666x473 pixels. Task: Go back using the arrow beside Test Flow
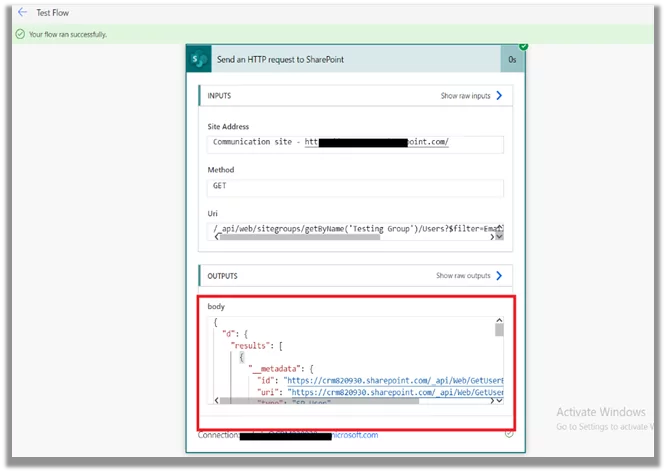pyautogui.click(x=22, y=12)
